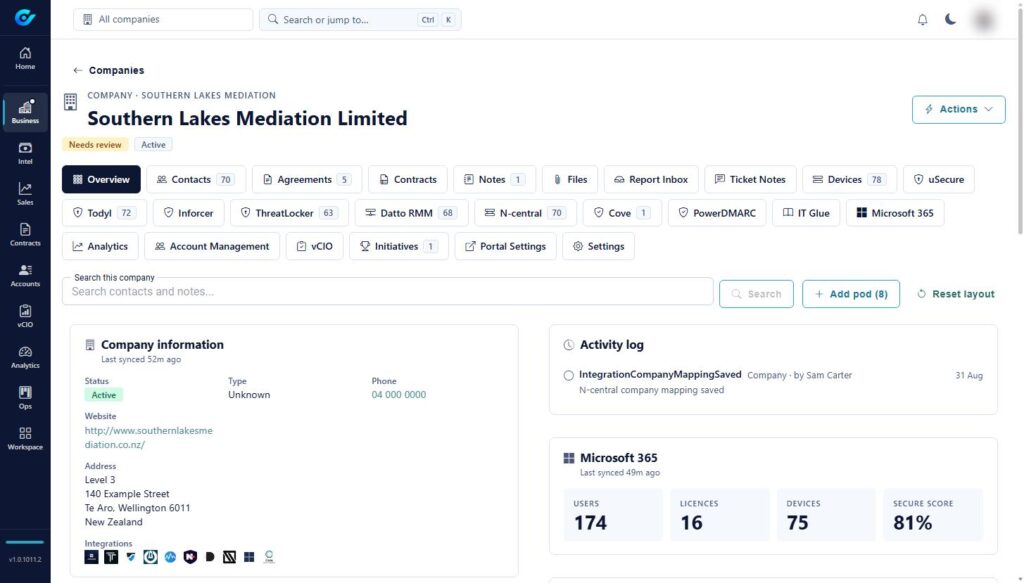Toggle dark mode with the moon icon
Screen dimensions: 1024x583
[x=950, y=20]
